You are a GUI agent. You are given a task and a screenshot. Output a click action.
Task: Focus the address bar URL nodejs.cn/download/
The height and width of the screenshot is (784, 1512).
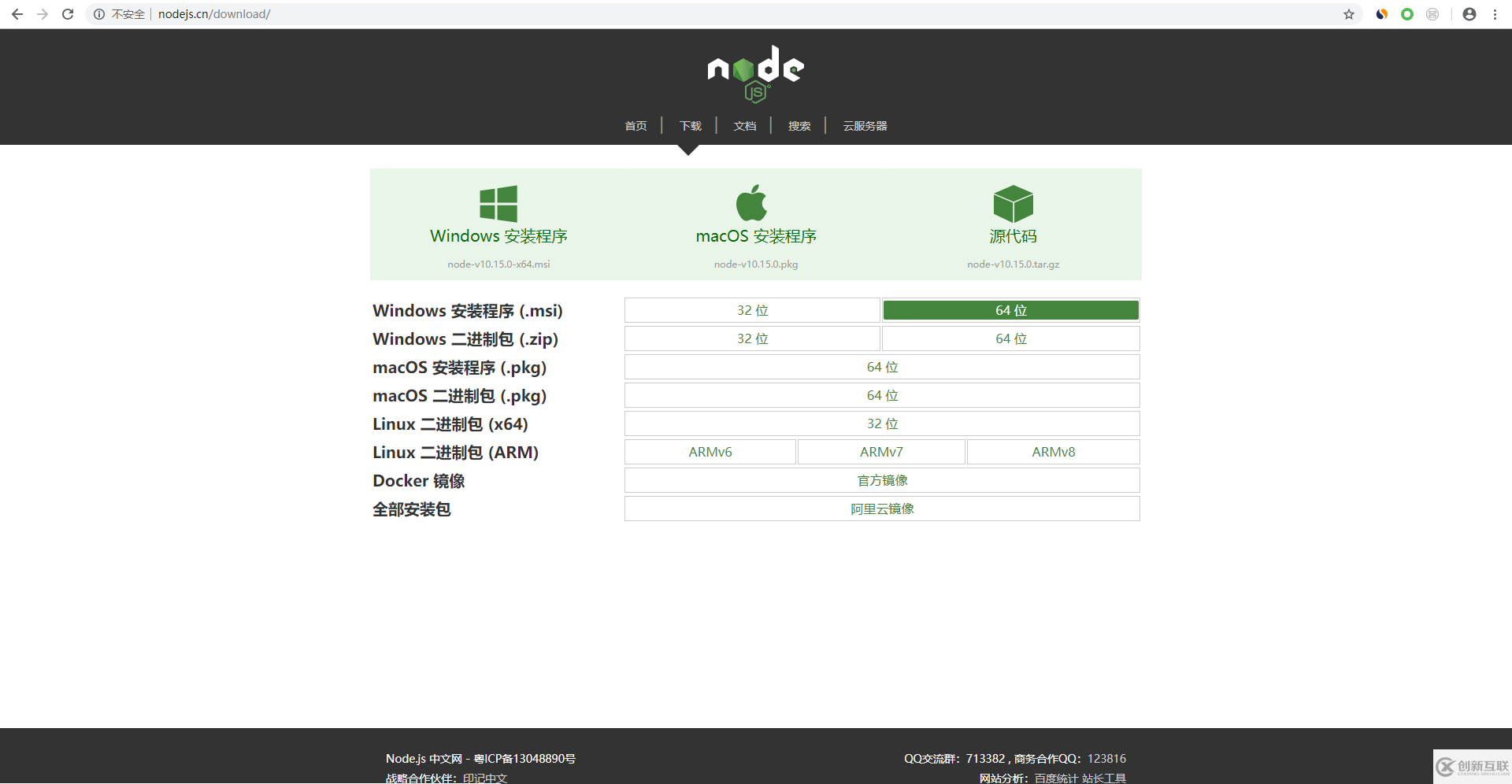click(x=214, y=14)
